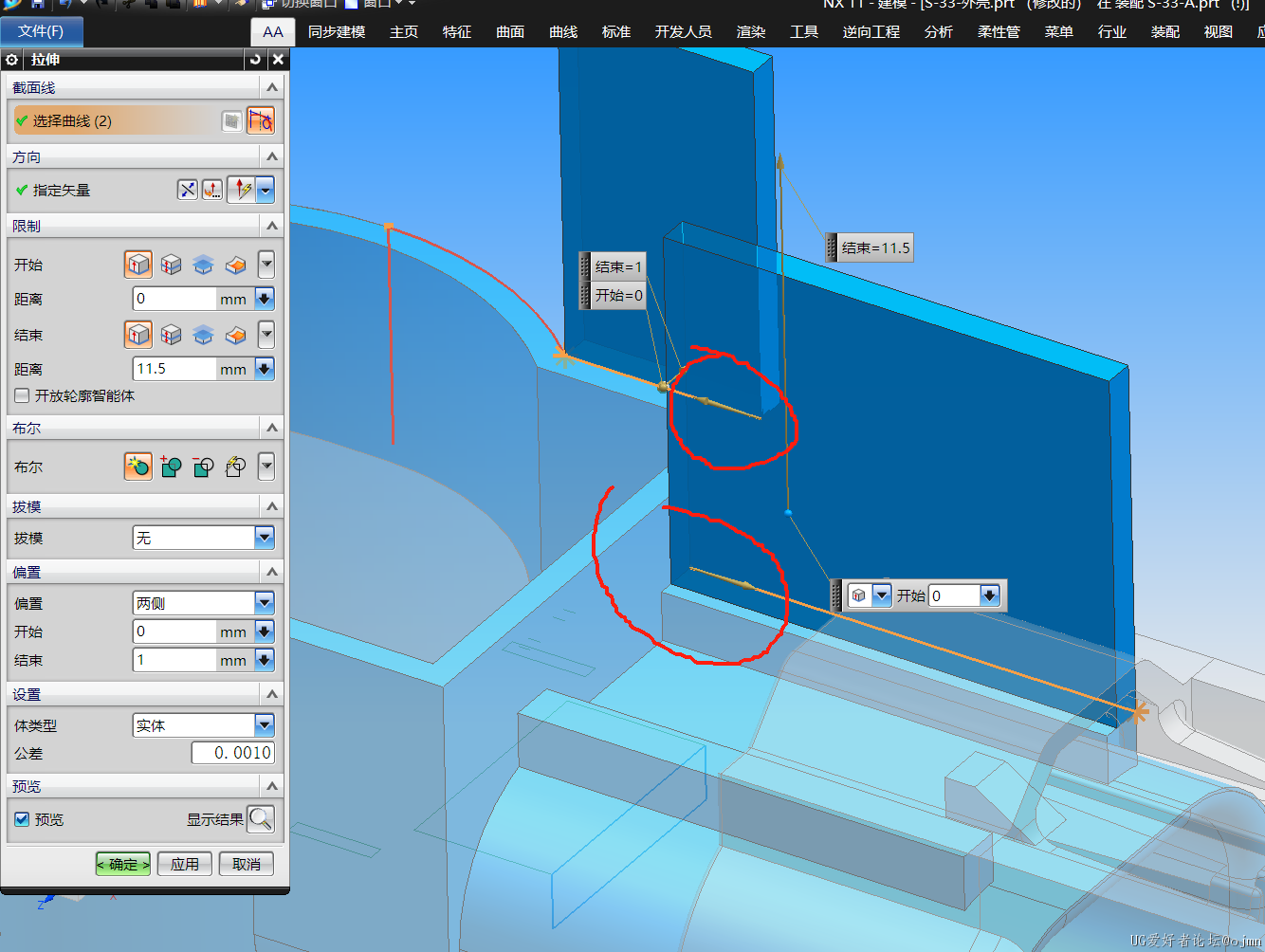The width and height of the screenshot is (1265, 952).
Task: Open 结束 limit options dropdown
Action: coord(266,335)
